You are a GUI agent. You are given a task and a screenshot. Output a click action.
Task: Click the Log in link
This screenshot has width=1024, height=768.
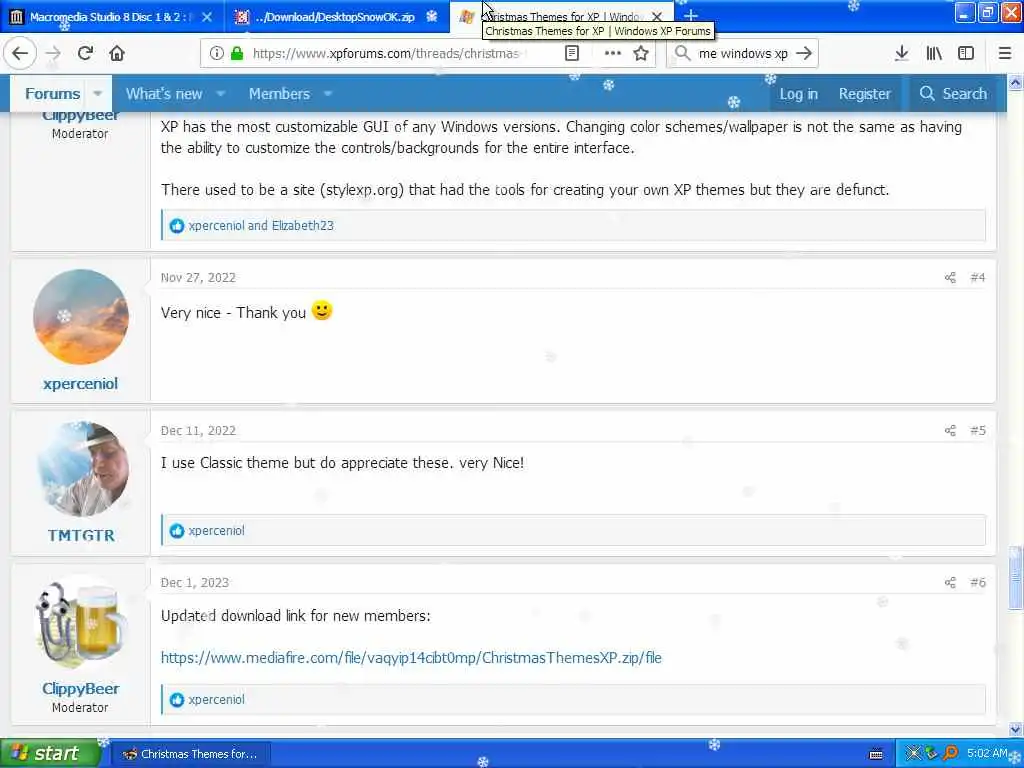coord(798,94)
